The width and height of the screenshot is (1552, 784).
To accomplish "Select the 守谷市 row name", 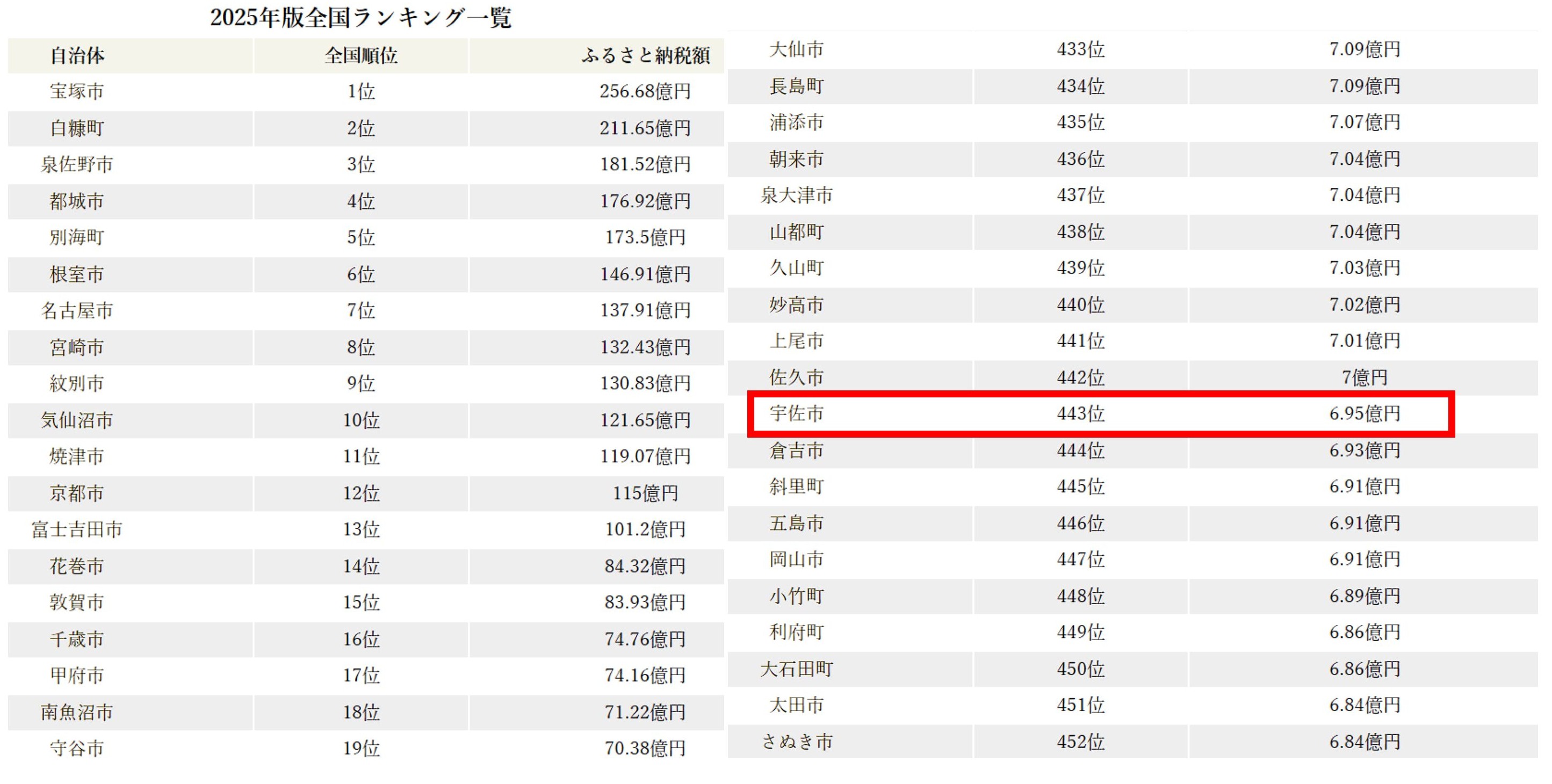I will click(x=77, y=749).
